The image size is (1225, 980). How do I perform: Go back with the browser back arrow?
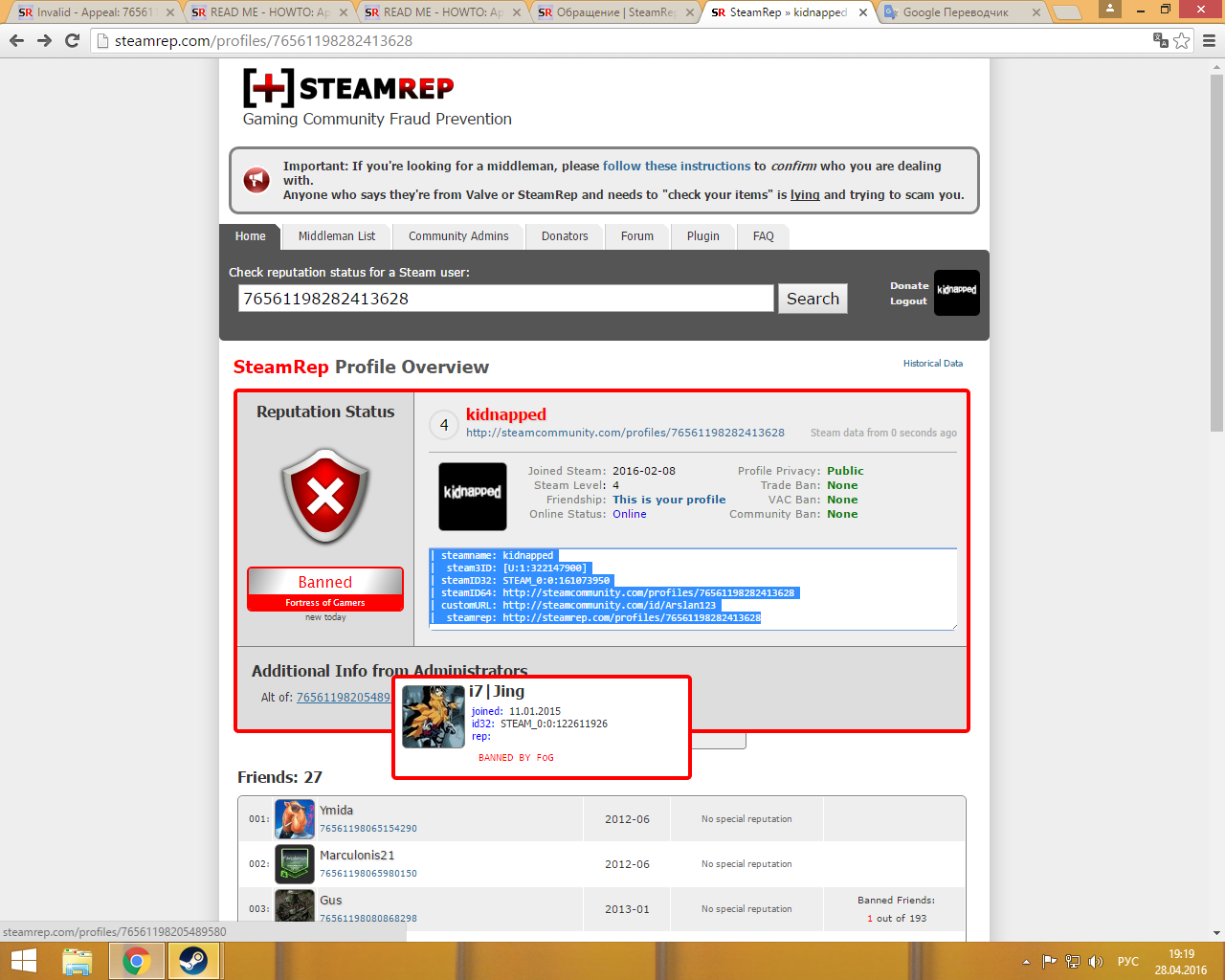point(16,41)
